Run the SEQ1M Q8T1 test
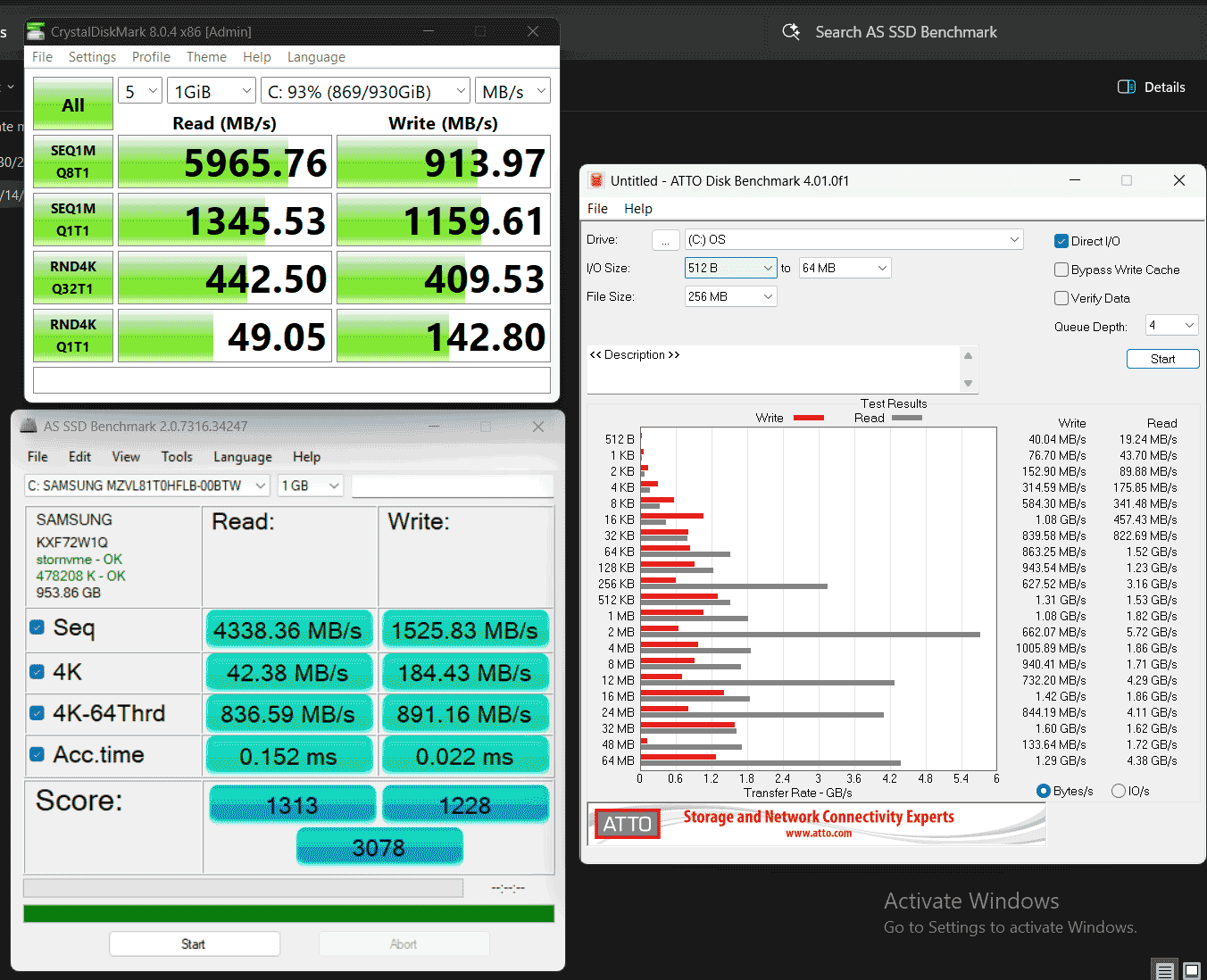1207x980 pixels. point(73,162)
